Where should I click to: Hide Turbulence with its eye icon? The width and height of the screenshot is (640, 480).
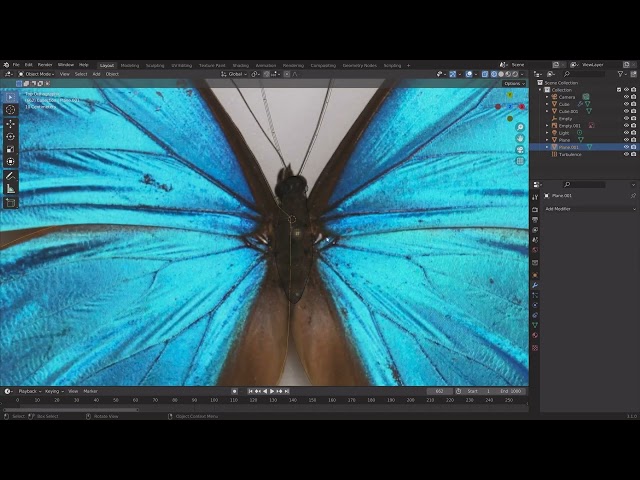pos(627,154)
